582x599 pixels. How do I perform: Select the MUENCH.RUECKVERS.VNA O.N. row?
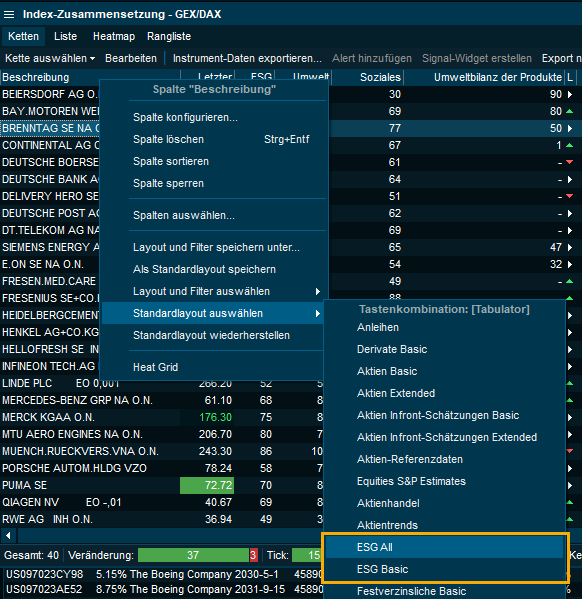[161, 451]
